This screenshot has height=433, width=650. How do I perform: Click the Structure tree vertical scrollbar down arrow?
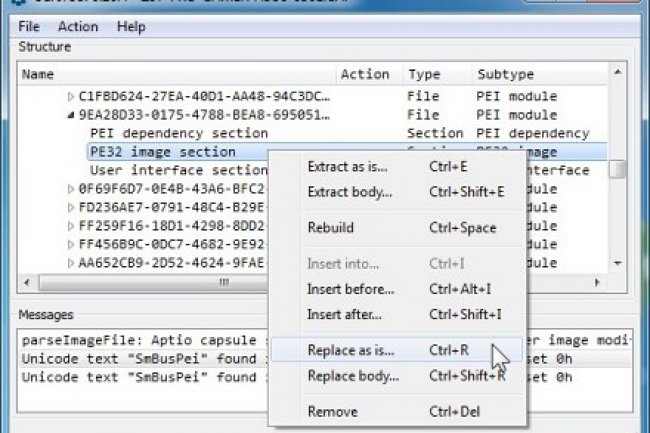point(618,262)
